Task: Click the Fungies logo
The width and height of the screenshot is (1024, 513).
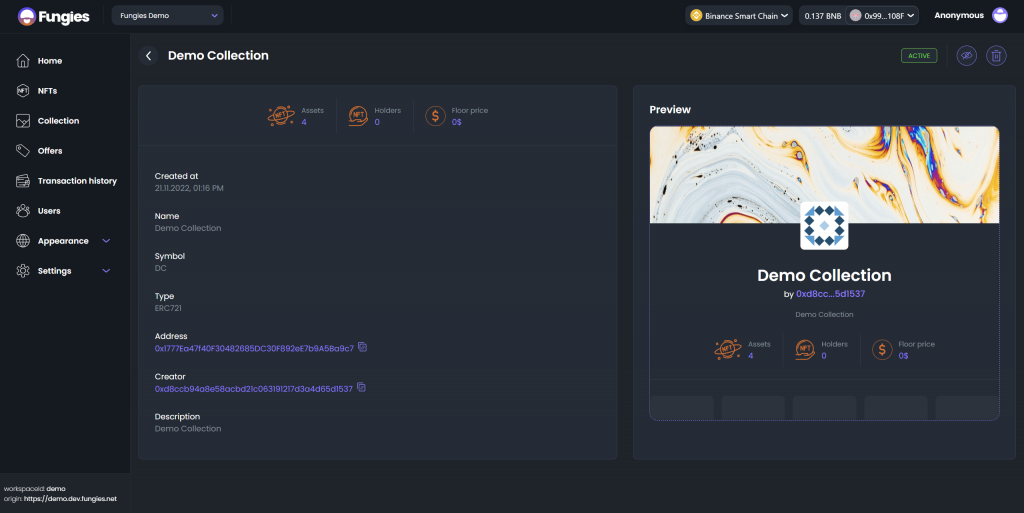Action: click(x=54, y=16)
